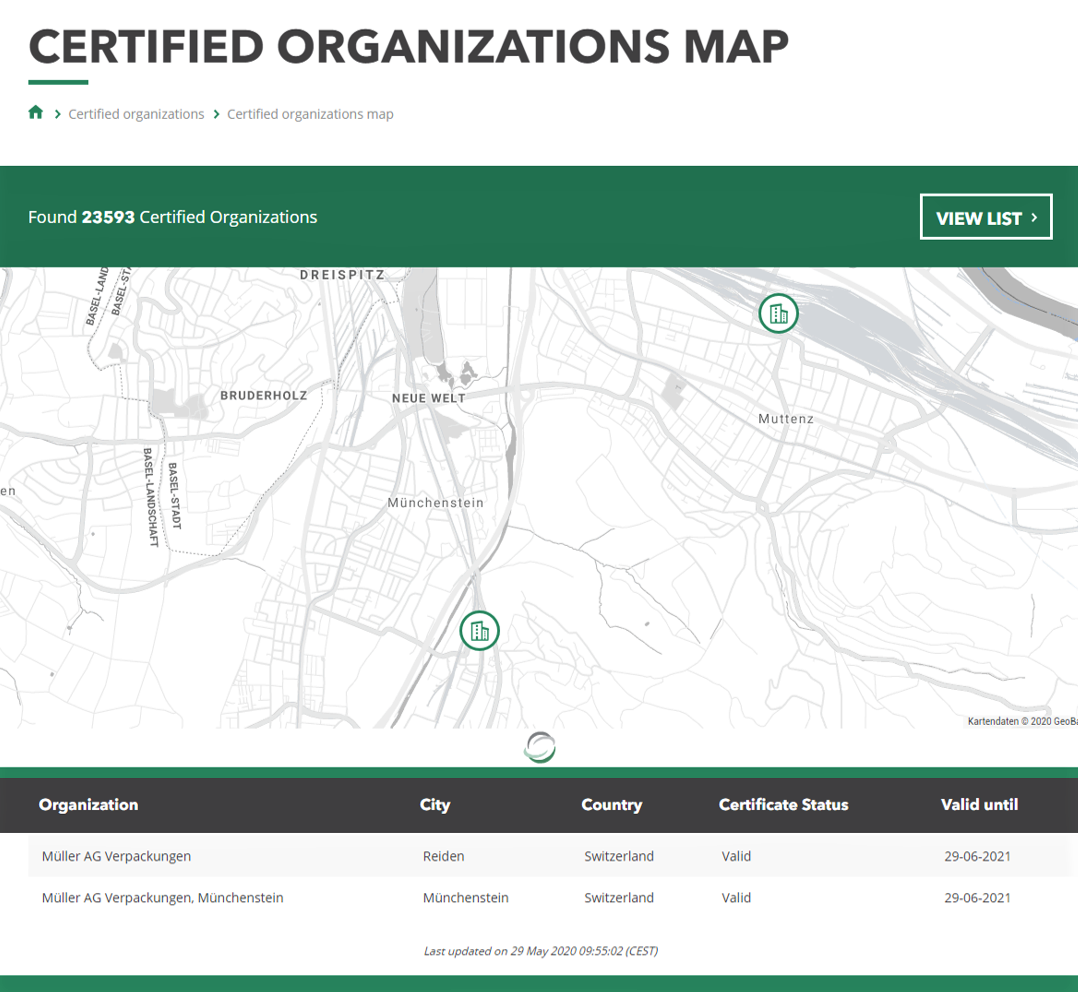The width and height of the screenshot is (1078, 992).
Task: Click the Kartendaten map attribution text
Action: 1021,721
